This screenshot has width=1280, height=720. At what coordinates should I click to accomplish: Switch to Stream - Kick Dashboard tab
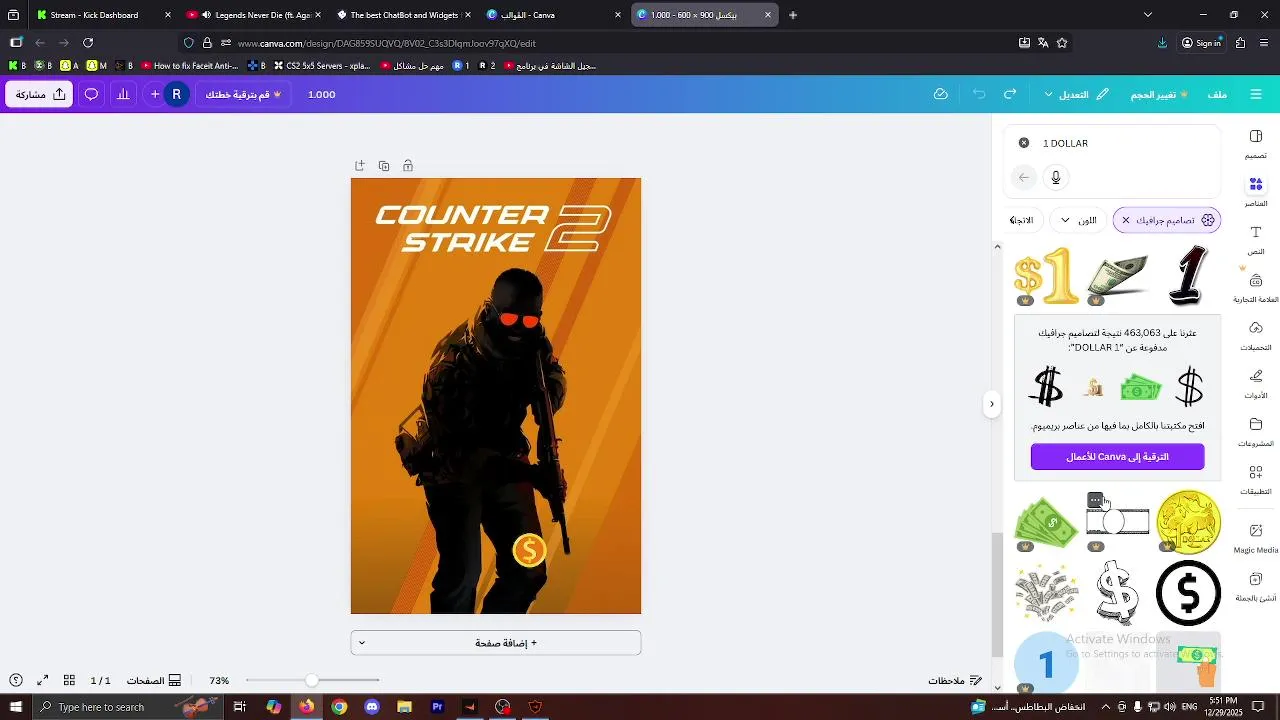coord(103,15)
